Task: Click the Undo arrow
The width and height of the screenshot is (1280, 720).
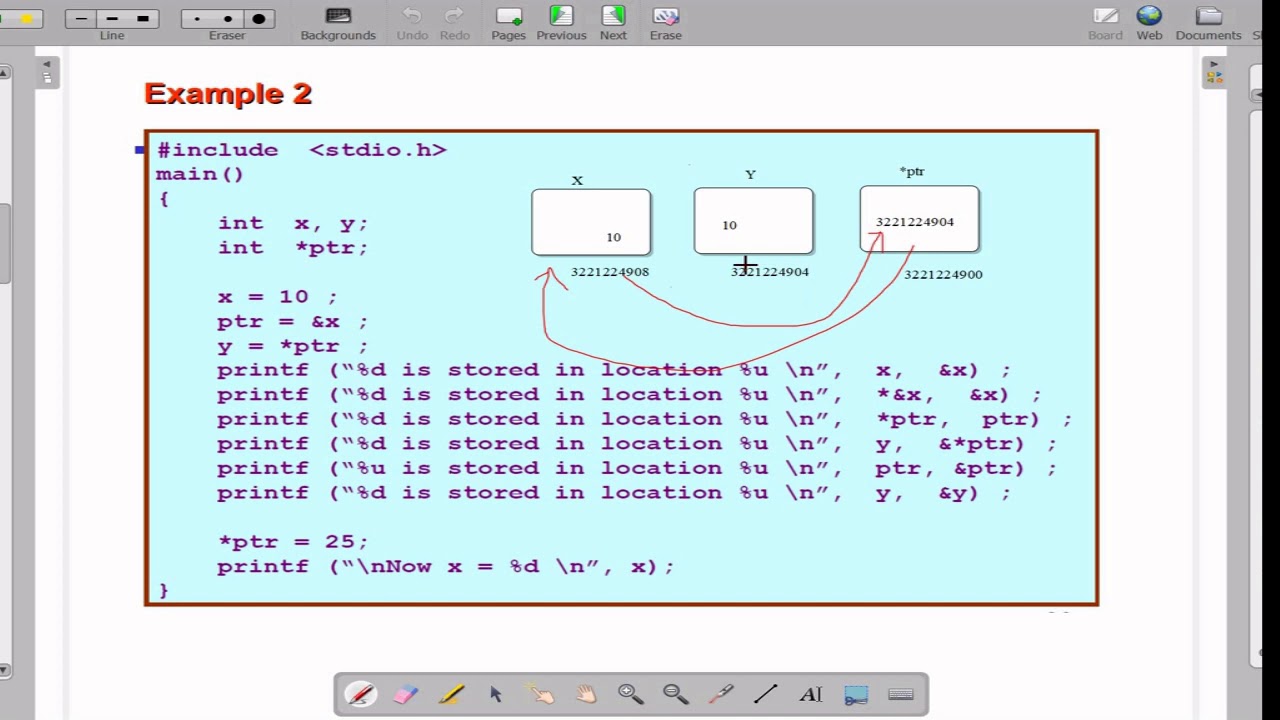Action: pyautogui.click(x=412, y=24)
